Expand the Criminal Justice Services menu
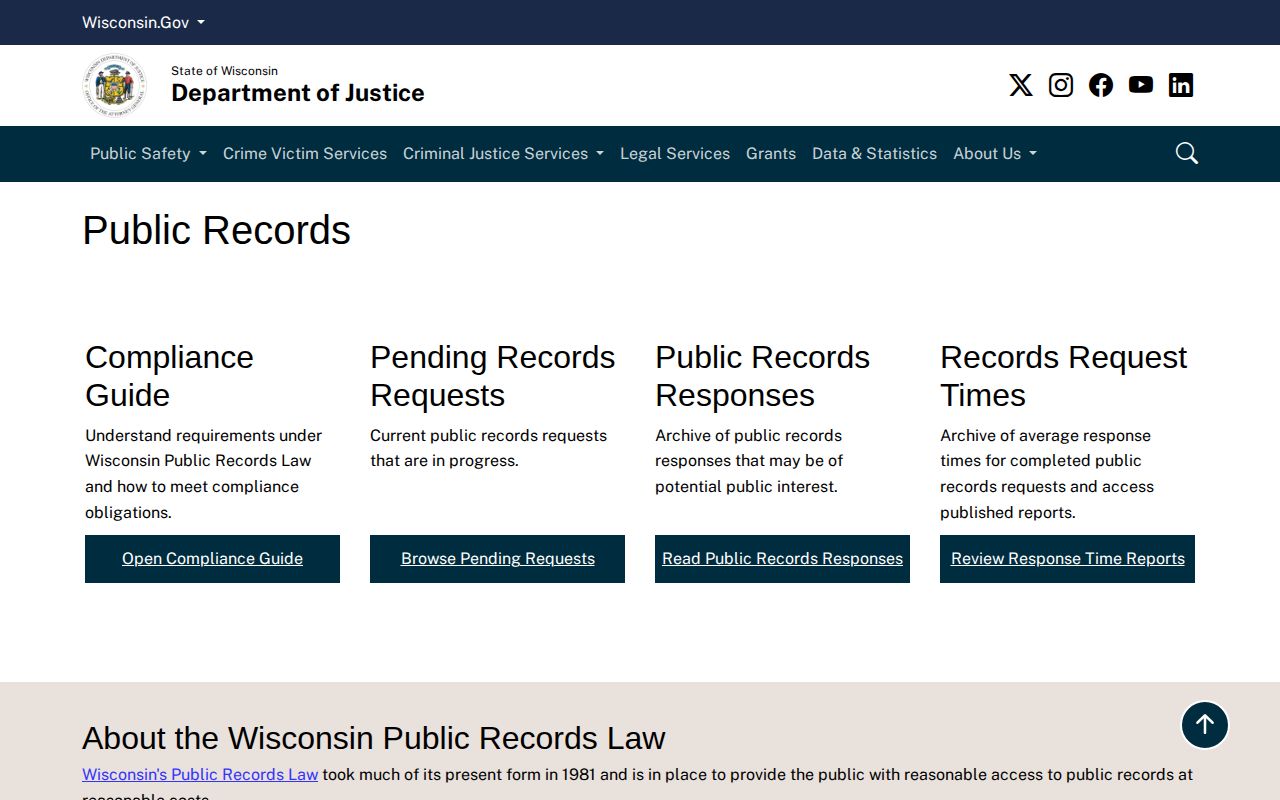1280x800 pixels. point(503,153)
